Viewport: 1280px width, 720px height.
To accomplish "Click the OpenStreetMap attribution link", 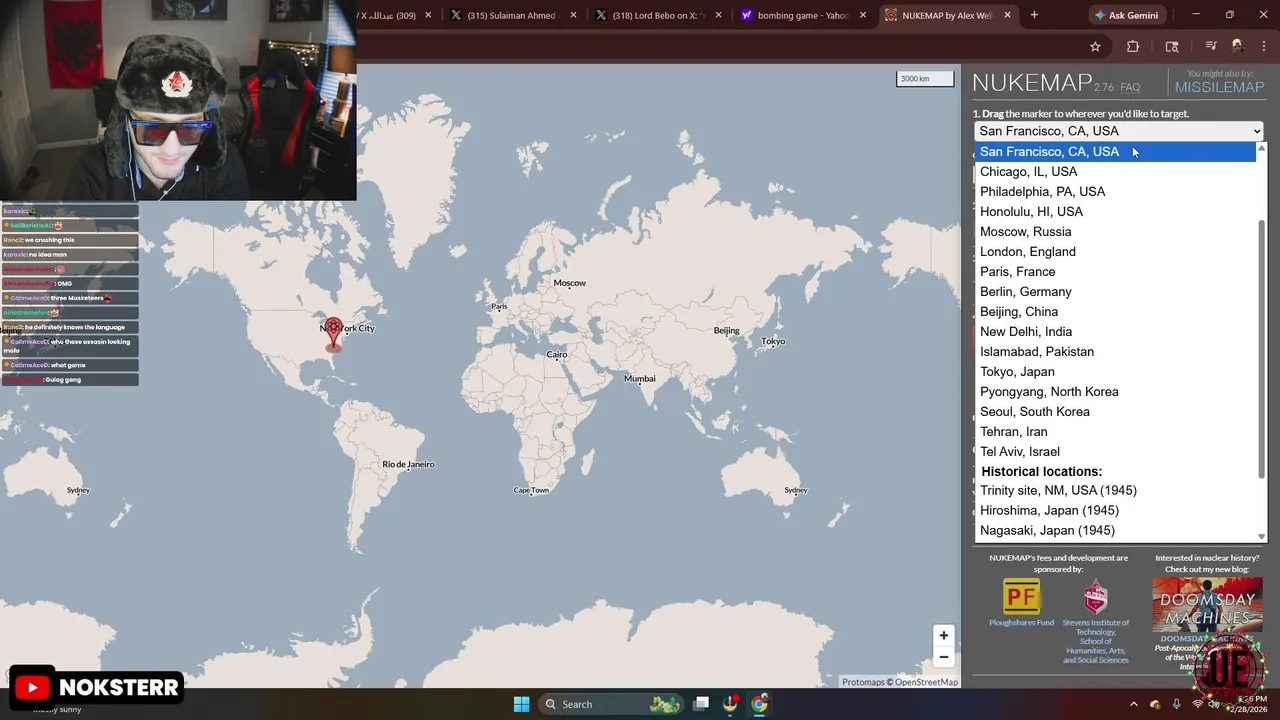I will tap(926, 682).
